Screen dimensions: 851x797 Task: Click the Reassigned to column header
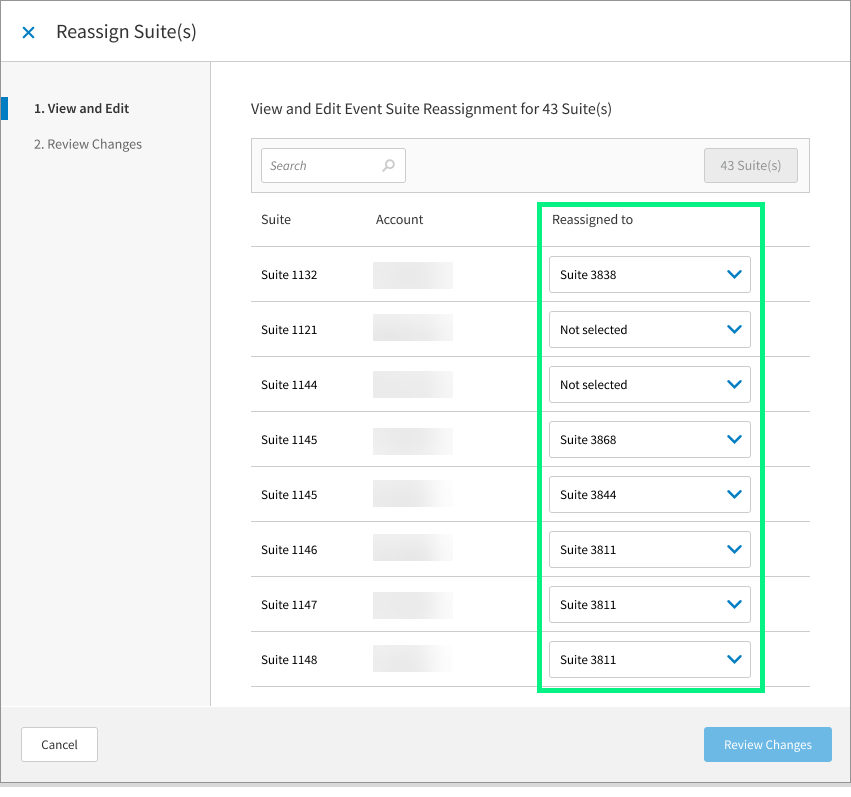coord(592,219)
